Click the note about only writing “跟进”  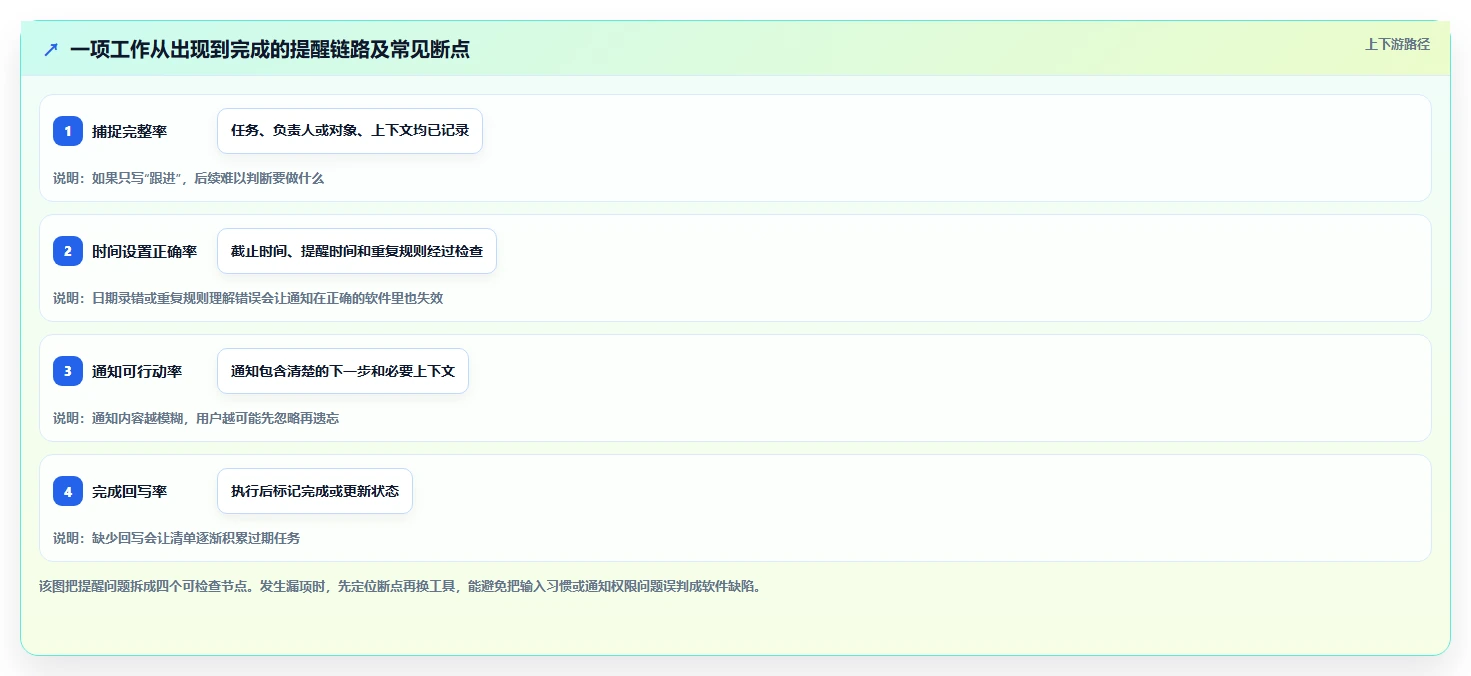pos(189,178)
